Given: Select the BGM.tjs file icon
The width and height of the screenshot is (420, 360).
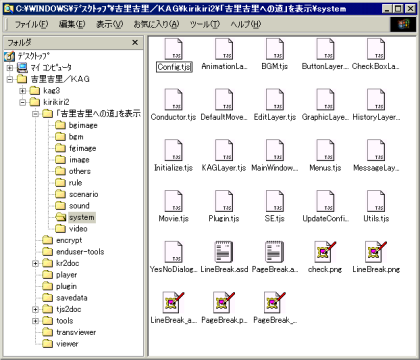Looking at the screenshot, I should (275, 49).
